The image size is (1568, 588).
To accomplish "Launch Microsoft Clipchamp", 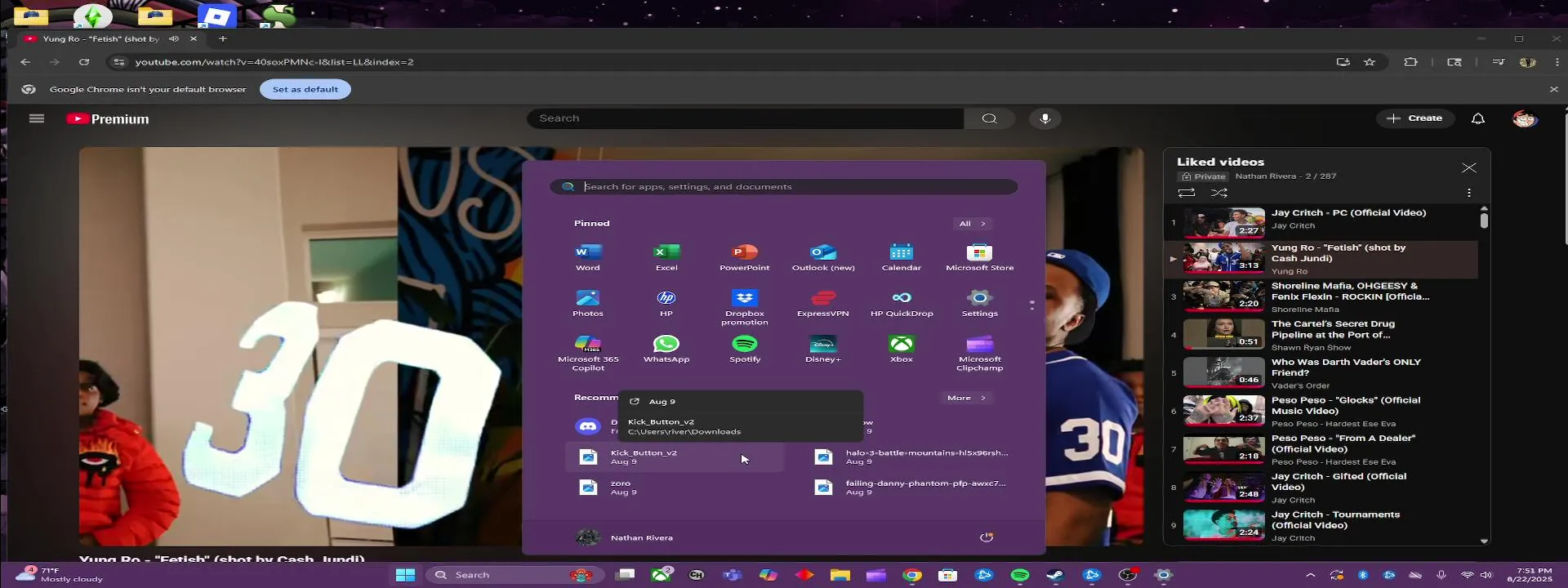I will click(980, 353).
